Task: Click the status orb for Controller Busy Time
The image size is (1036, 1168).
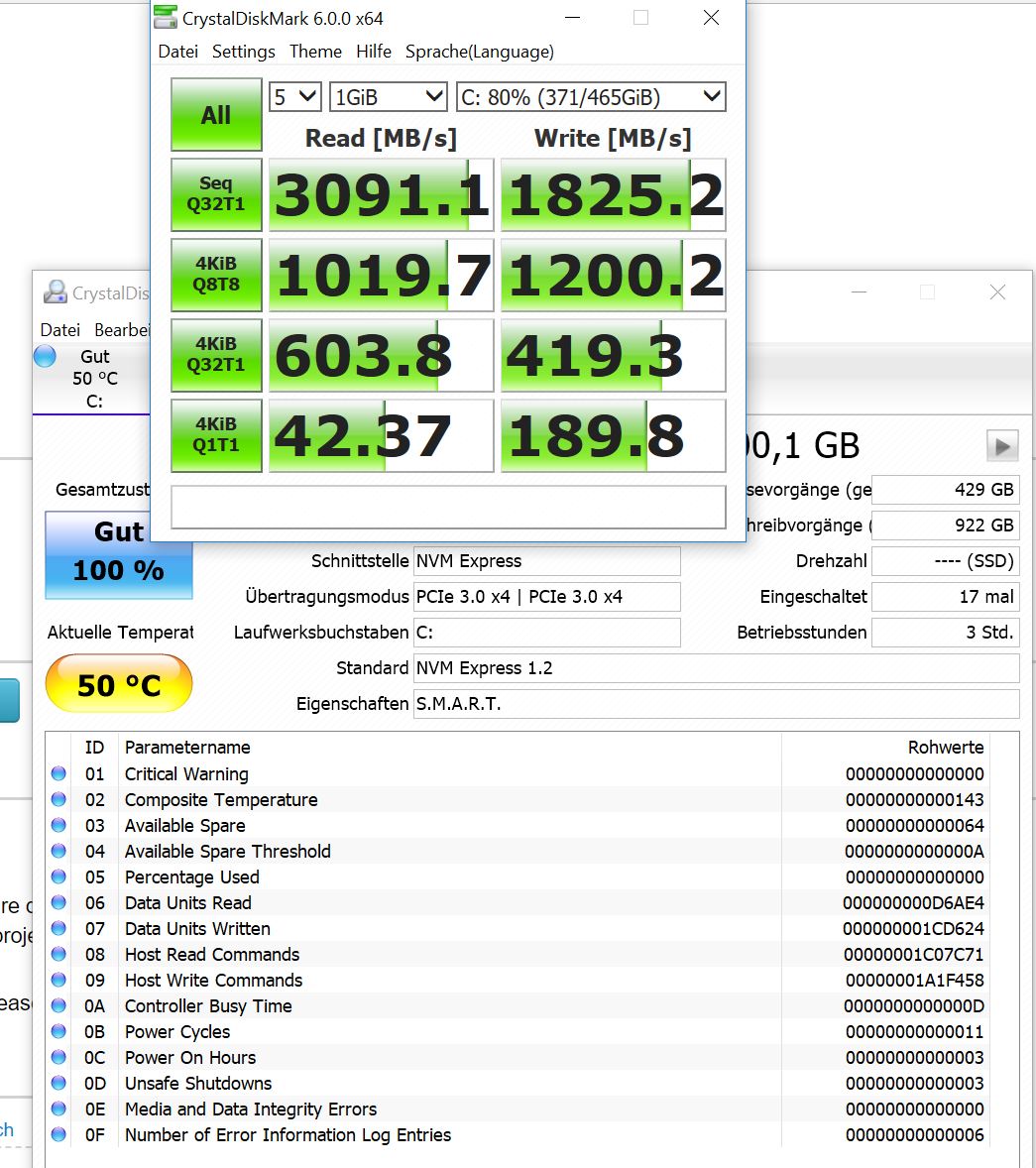Action: click(x=58, y=1005)
